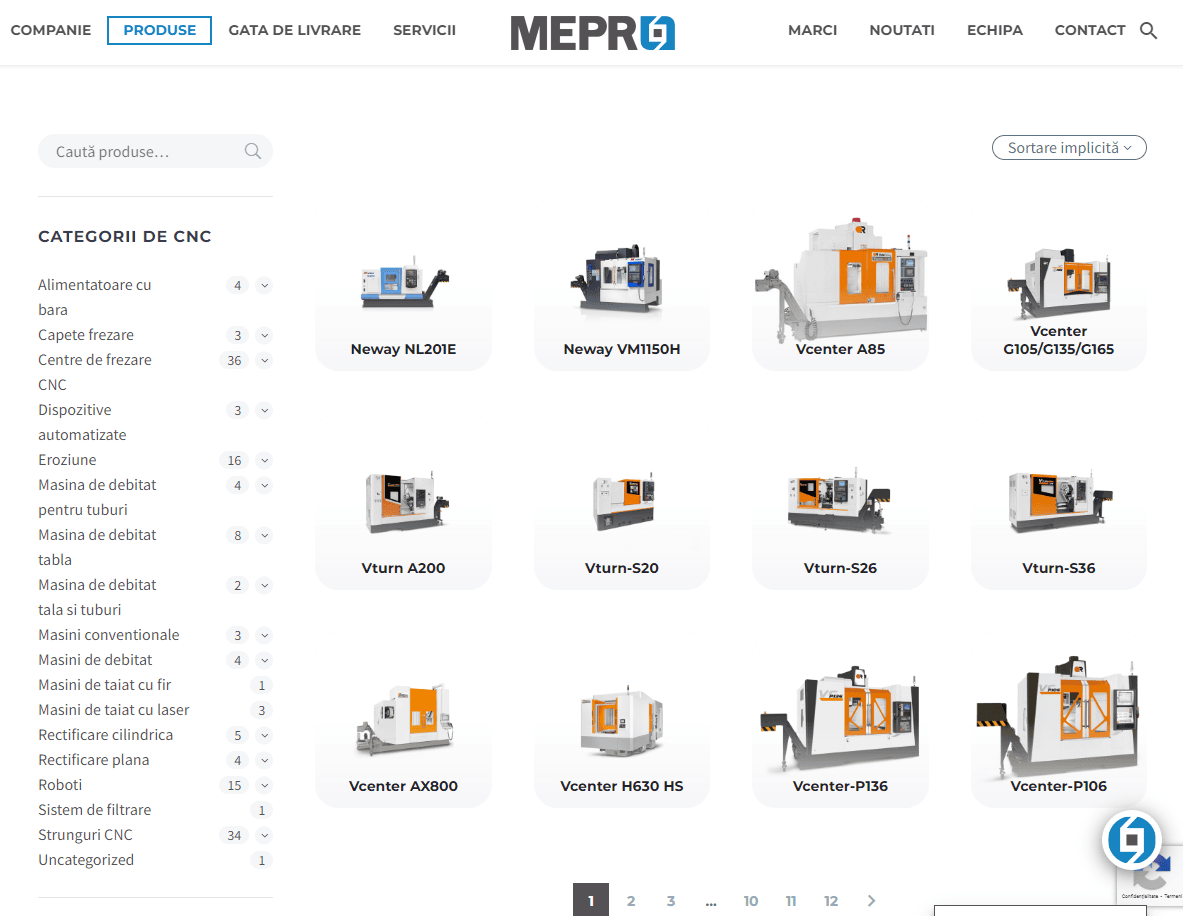The width and height of the screenshot is (1183, 916).
Task: Expand Rectificare plana chevron
Action: tap(264, 760)
